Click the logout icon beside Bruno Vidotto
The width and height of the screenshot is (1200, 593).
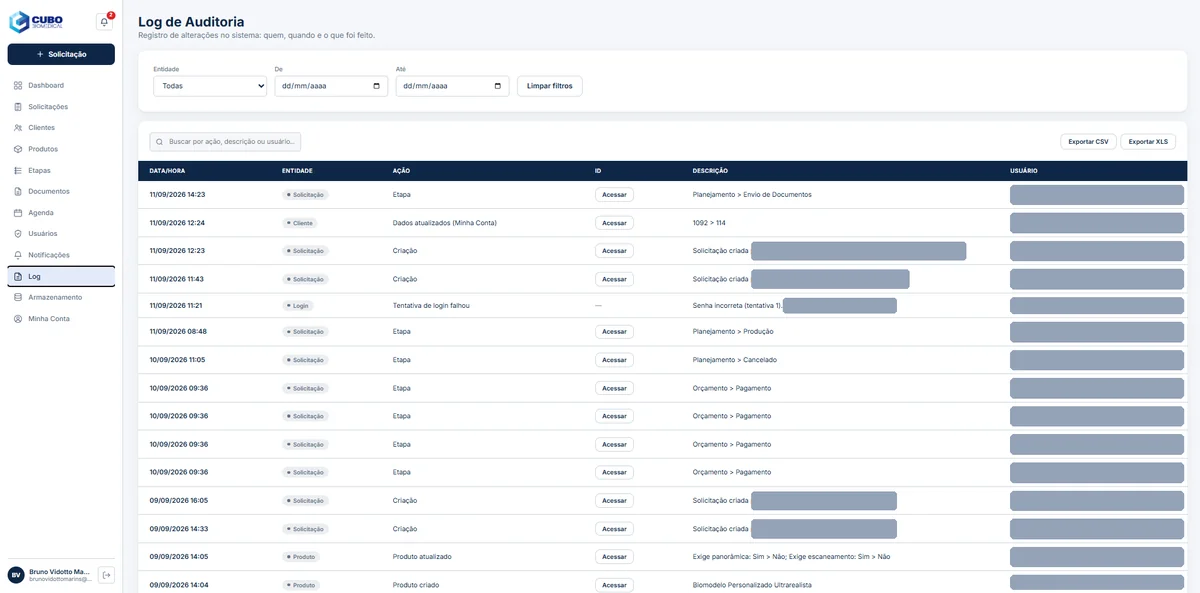107,574
